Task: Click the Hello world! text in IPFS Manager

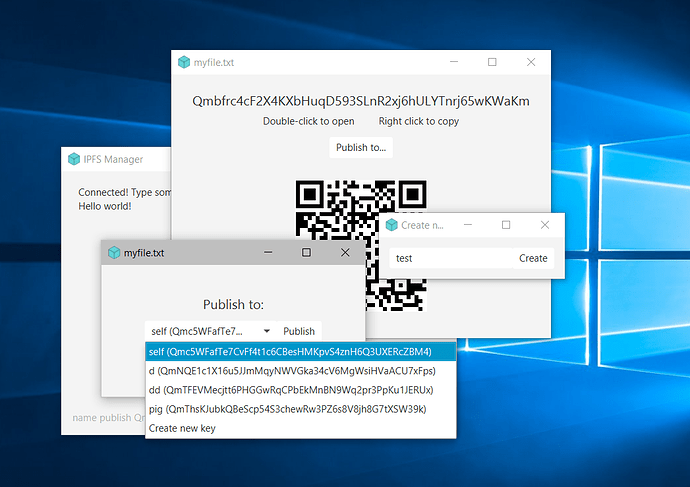Action: (x=105, y=206)
